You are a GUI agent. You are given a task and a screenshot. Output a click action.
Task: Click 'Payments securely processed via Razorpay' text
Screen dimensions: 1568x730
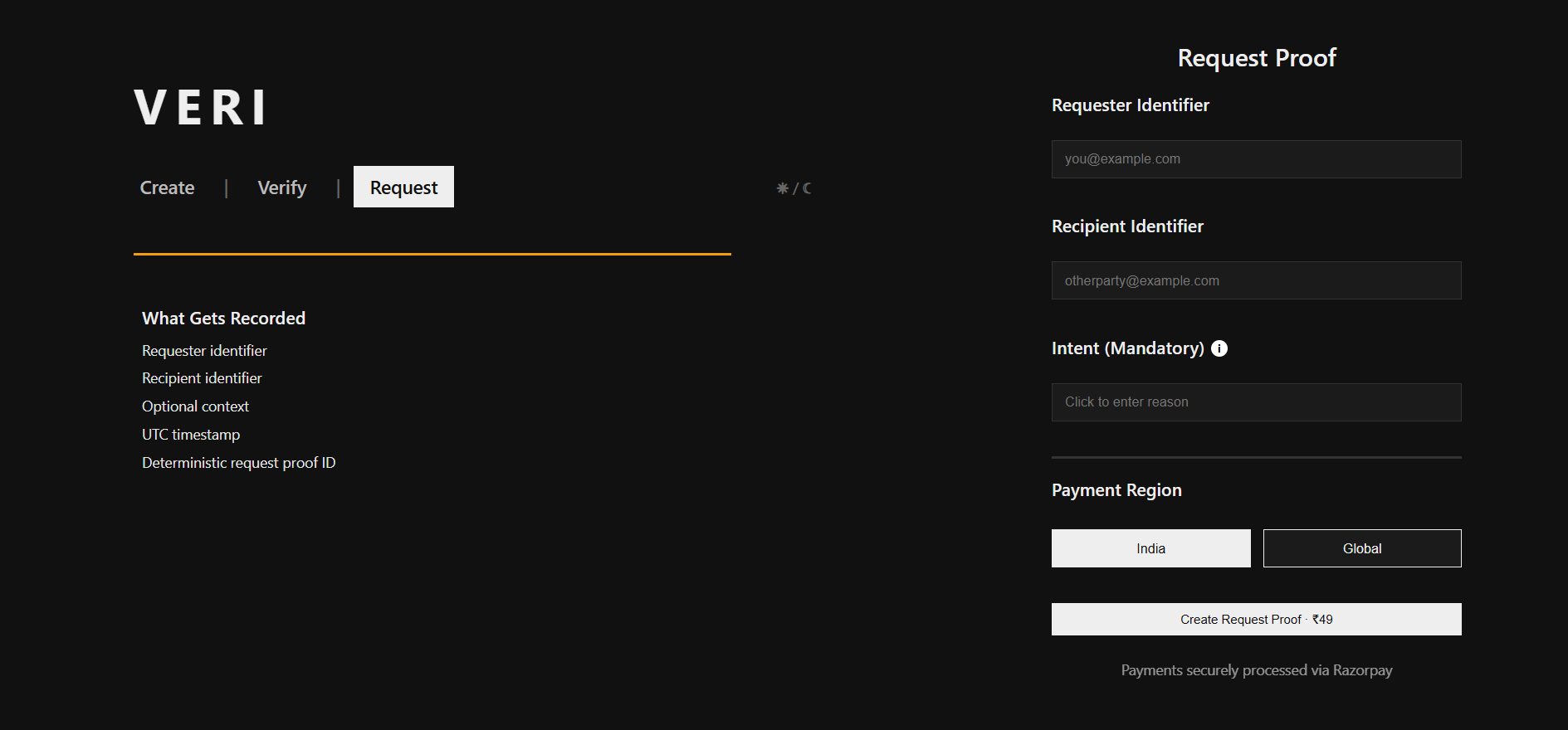point(1256,670)
